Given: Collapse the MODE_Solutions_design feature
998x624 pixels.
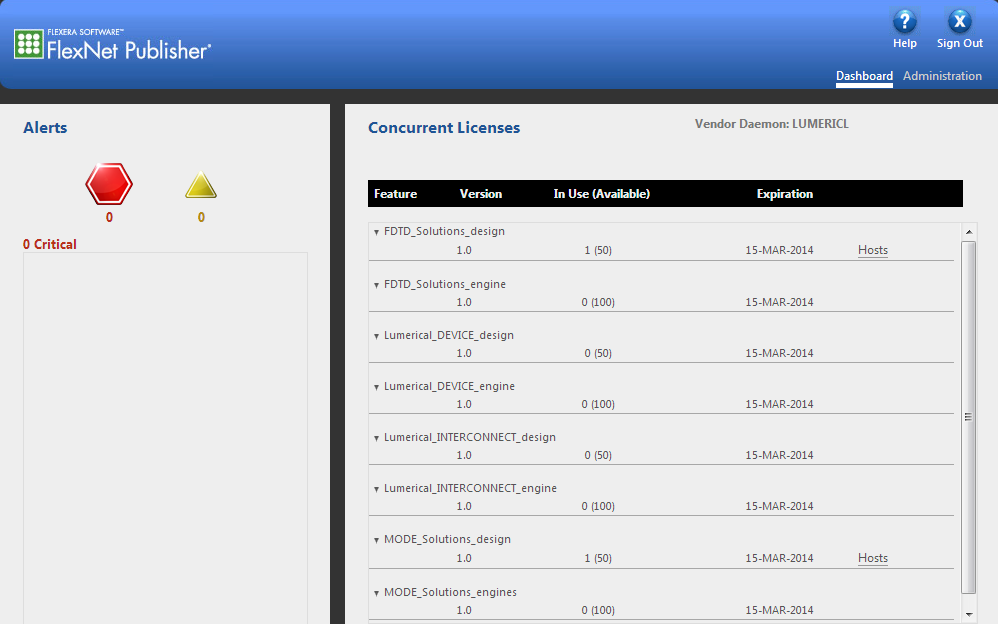Looking at the screenshot, I should [x=376, y=540].
